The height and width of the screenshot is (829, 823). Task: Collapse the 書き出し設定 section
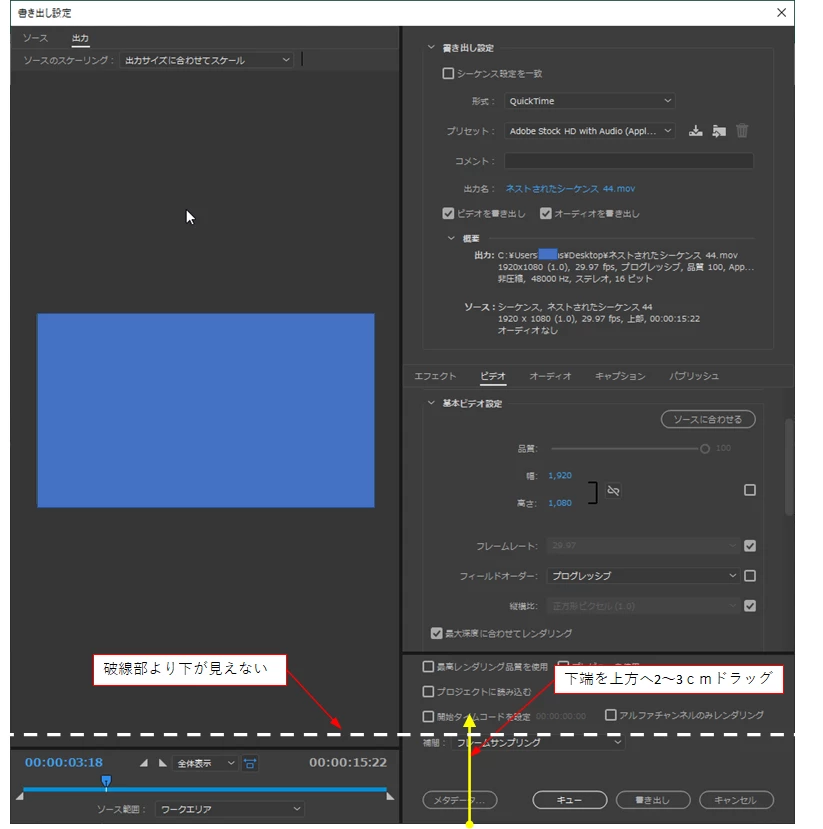click(431, 48)
